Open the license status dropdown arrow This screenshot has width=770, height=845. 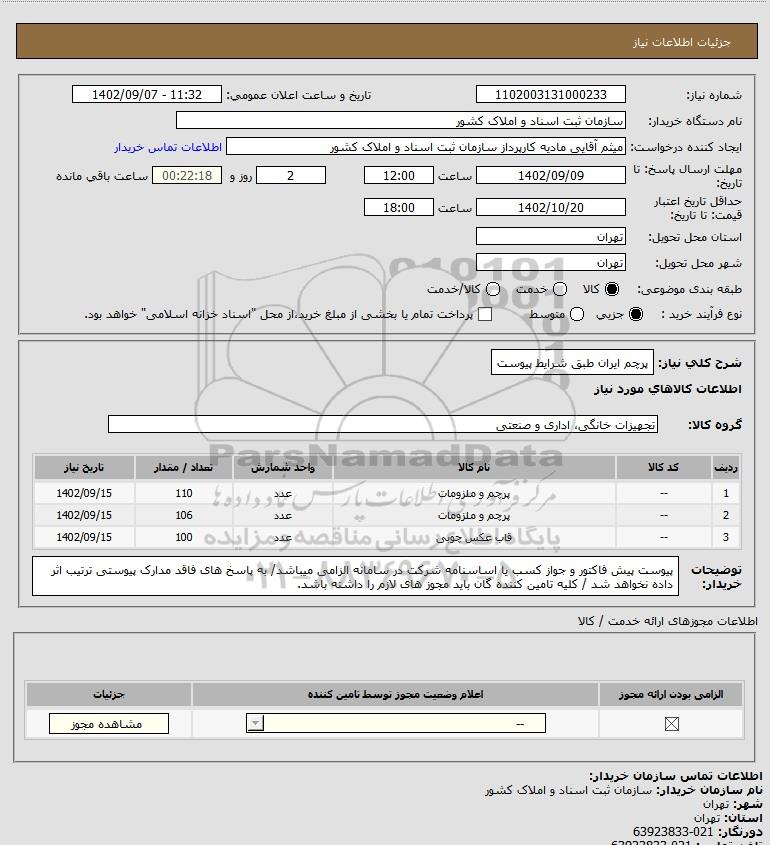point(255,723)
